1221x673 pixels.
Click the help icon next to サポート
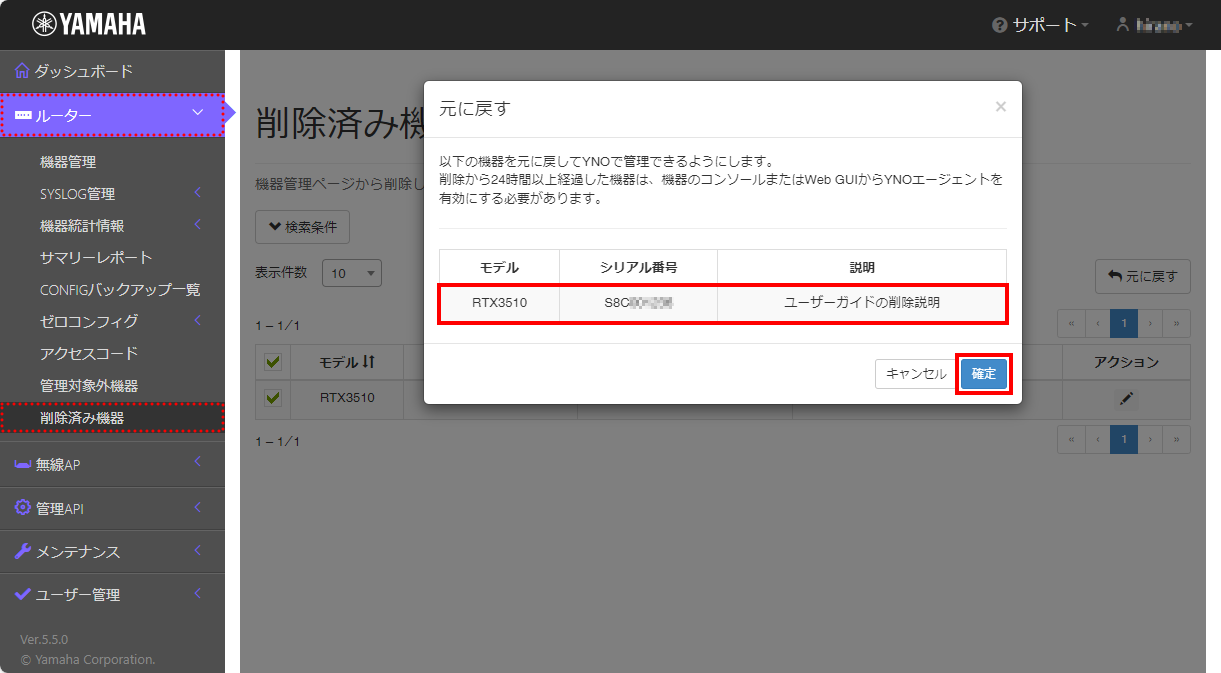1002,26
